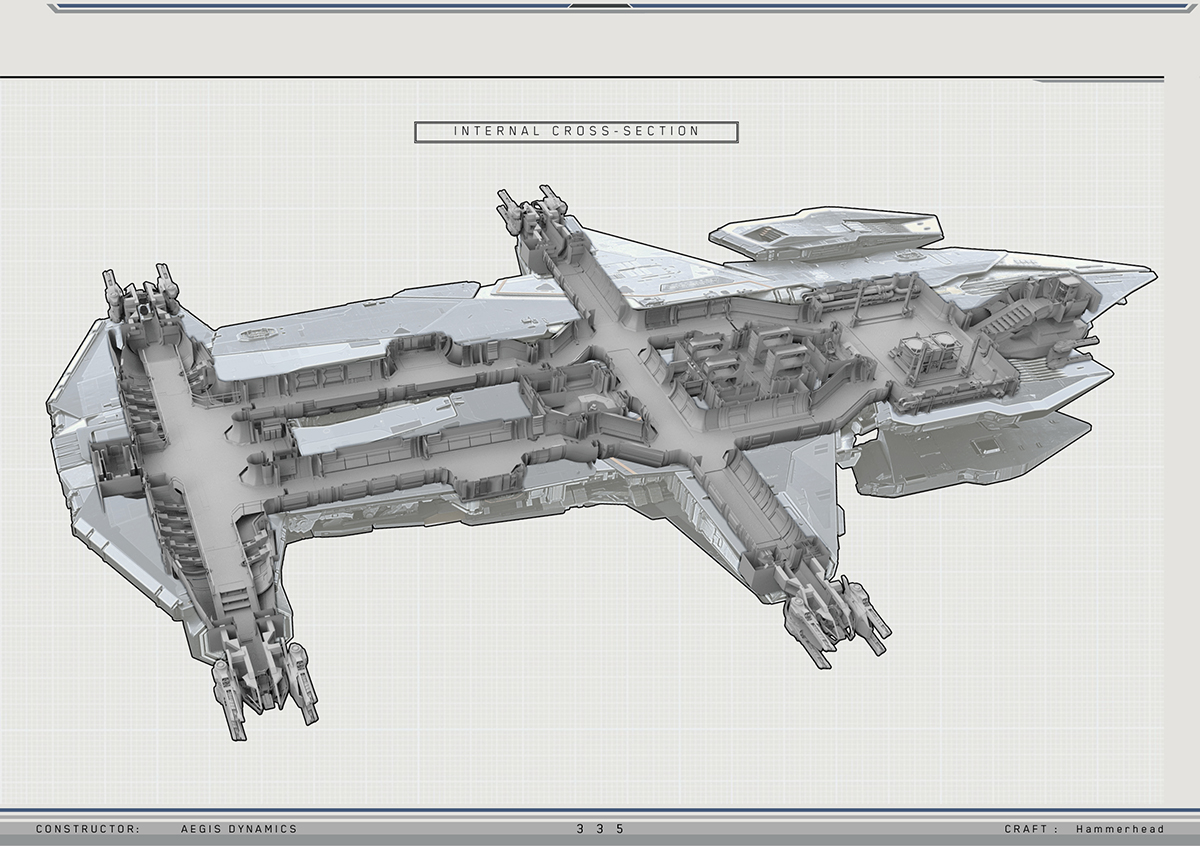This screenshot has height=846, width=1200.
Task: Click the raised tower deck atop the ship
Action: pos(823,233)
